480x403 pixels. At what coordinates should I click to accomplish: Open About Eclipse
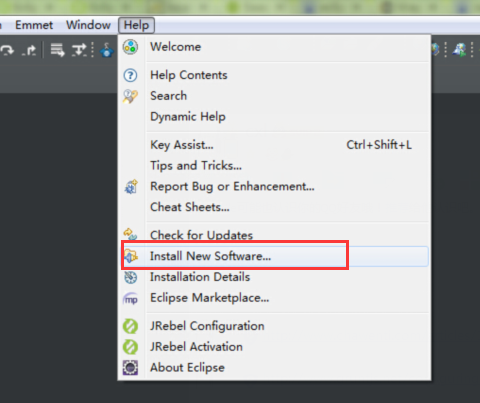pyautogui.click(x=274, y=367)
